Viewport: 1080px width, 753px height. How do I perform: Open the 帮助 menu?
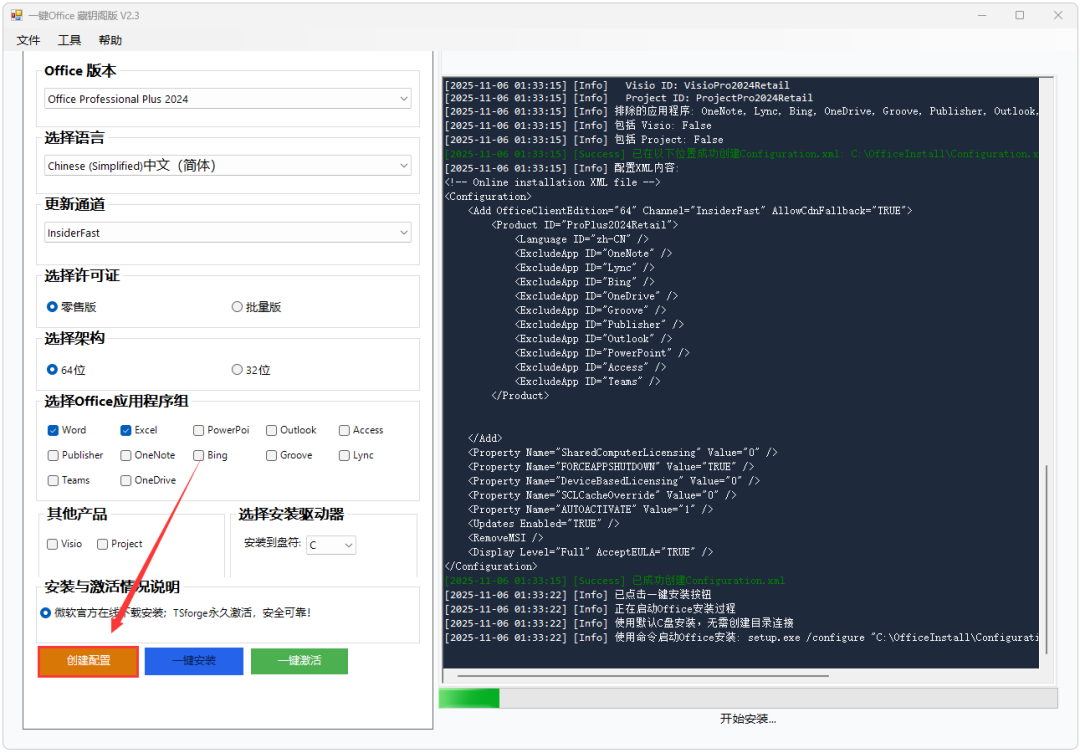coord(110,40)
